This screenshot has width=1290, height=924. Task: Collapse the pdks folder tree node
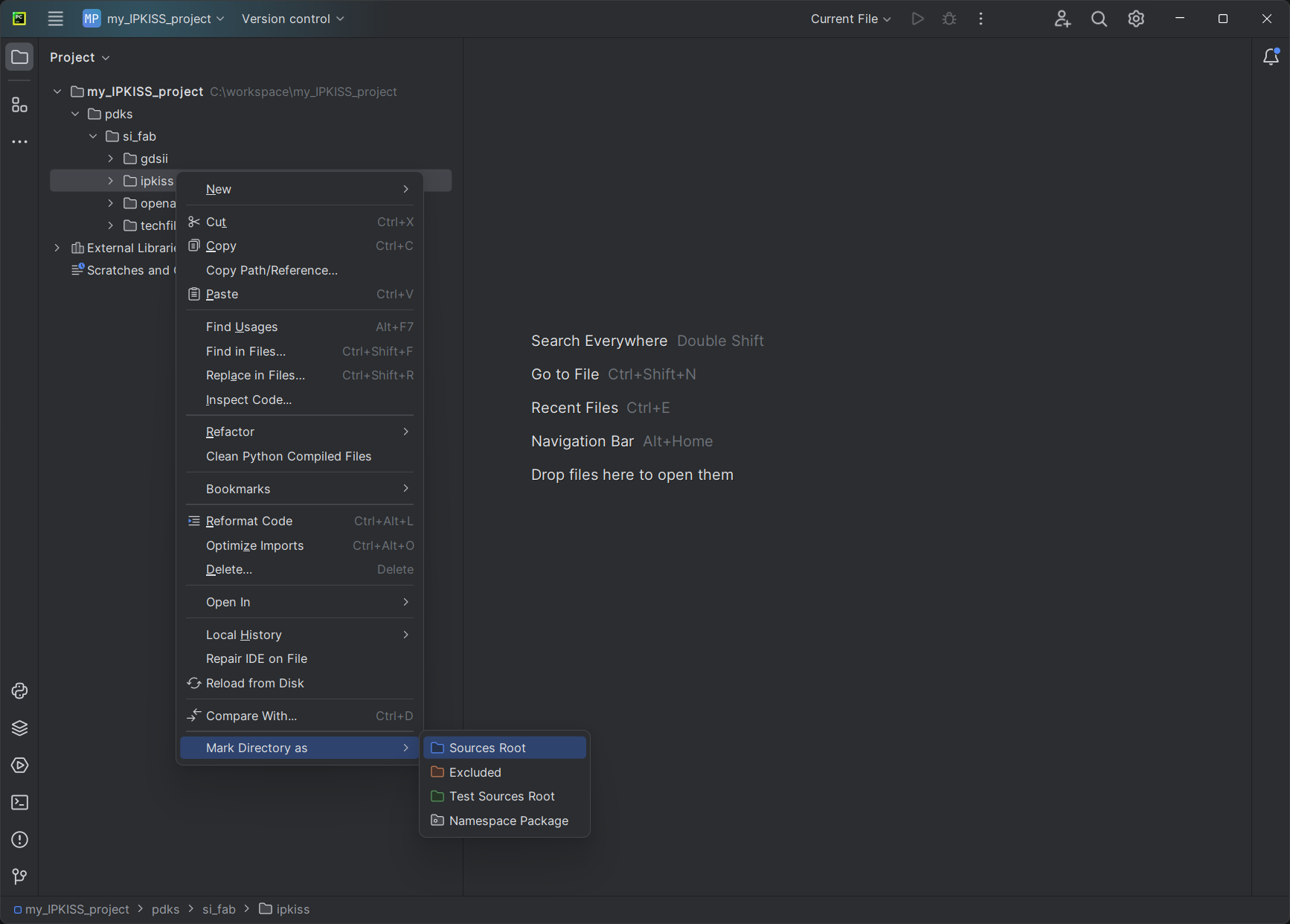click(75, 114)
